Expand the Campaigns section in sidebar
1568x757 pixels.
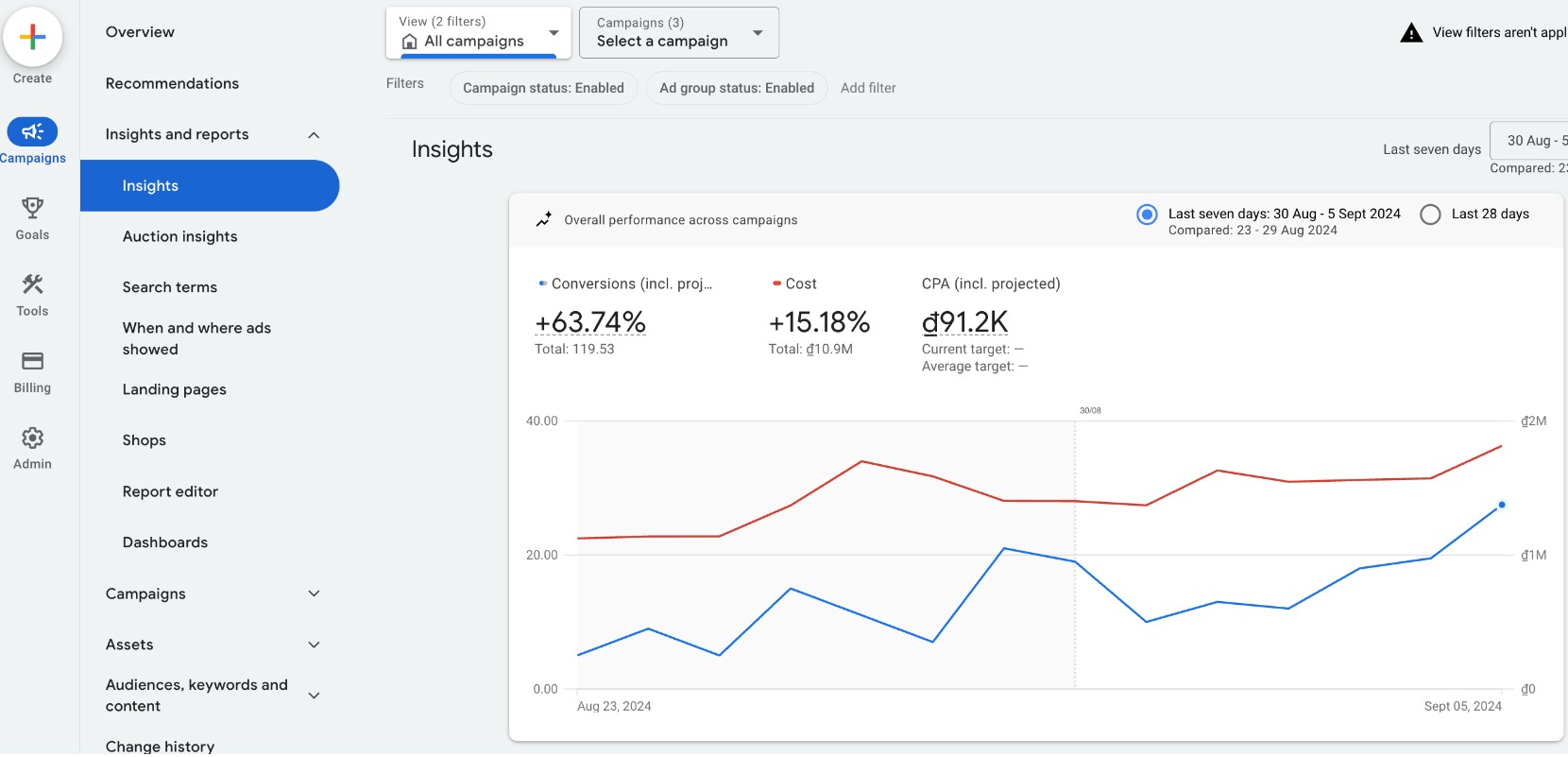[x=314, y=594]
